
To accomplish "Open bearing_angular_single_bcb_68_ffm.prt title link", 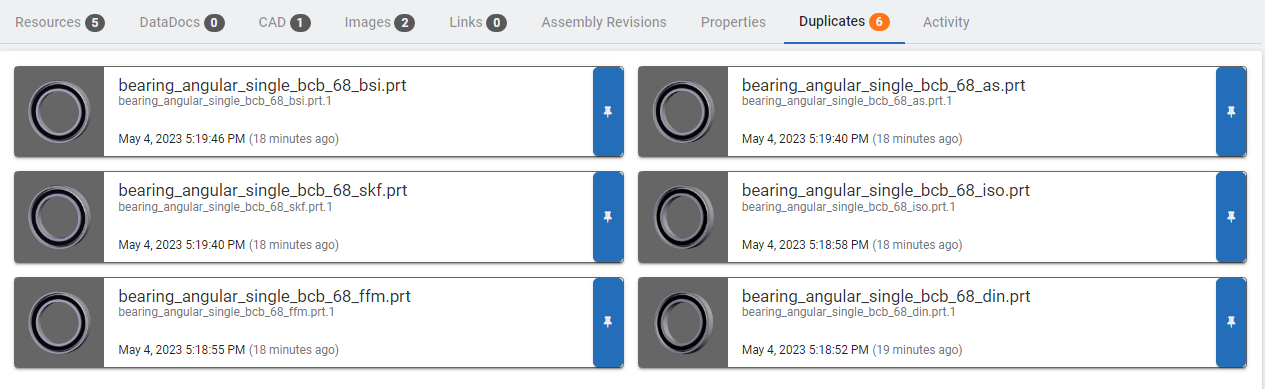I will point(265,296).
